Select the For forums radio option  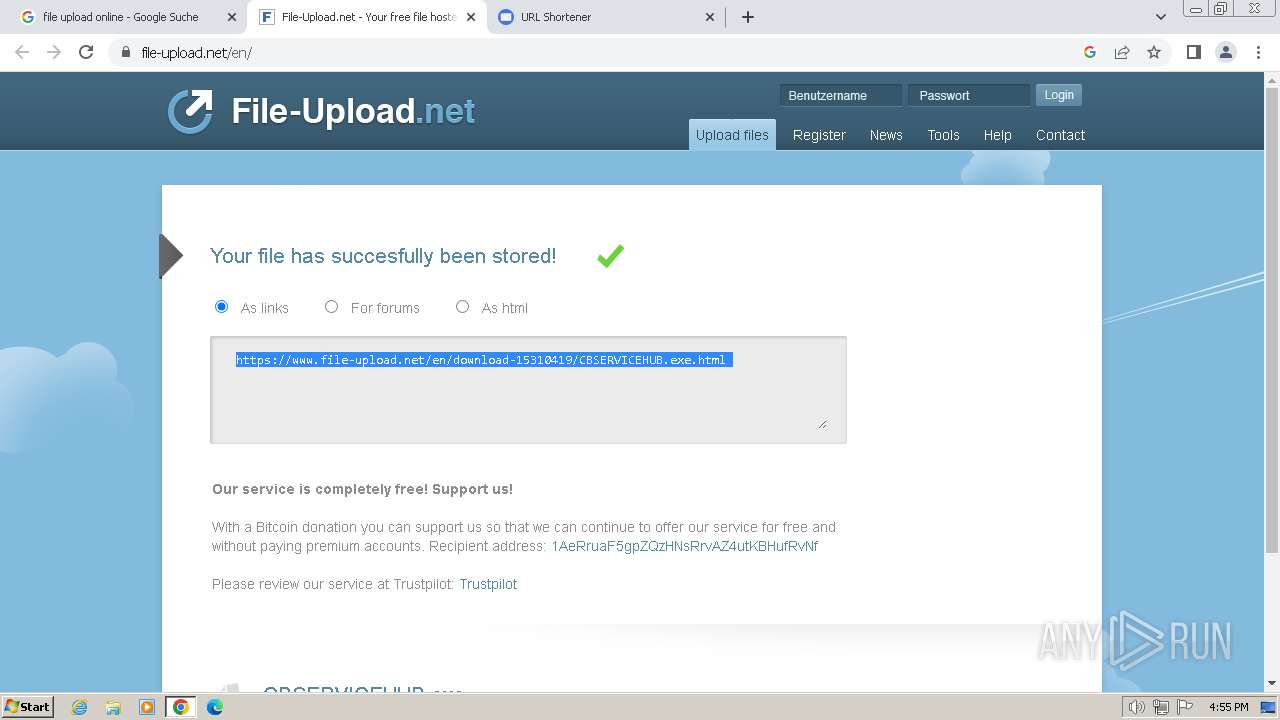coord(332,307)
